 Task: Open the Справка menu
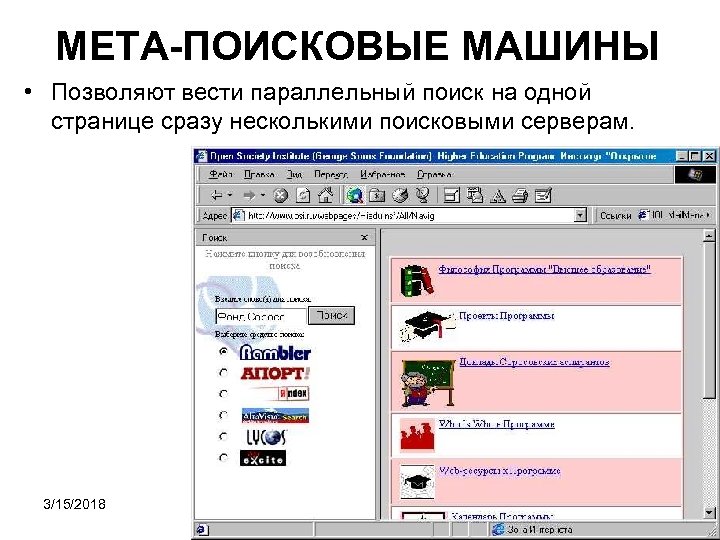coord(434,174)
